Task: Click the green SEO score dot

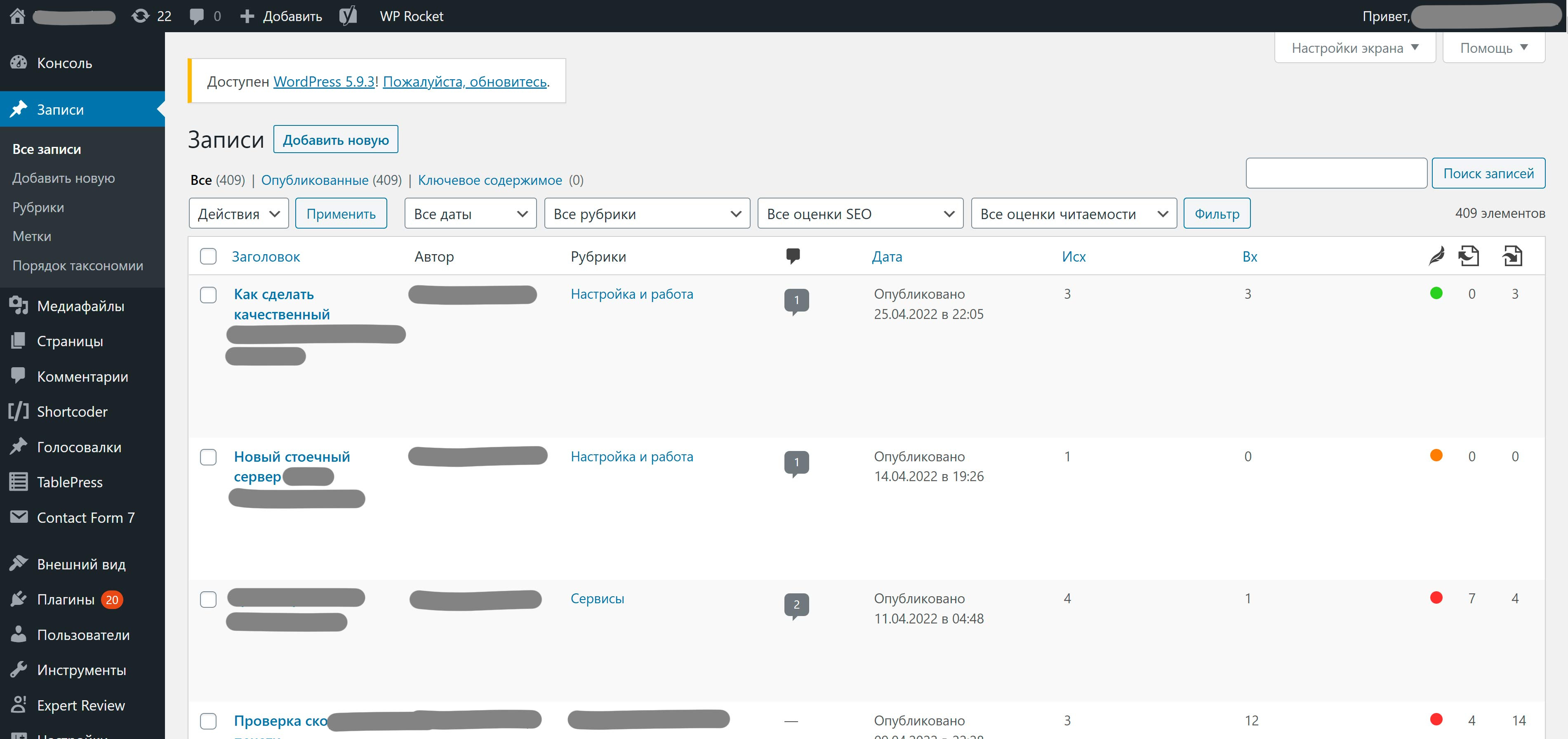Action: point(1436,293)
